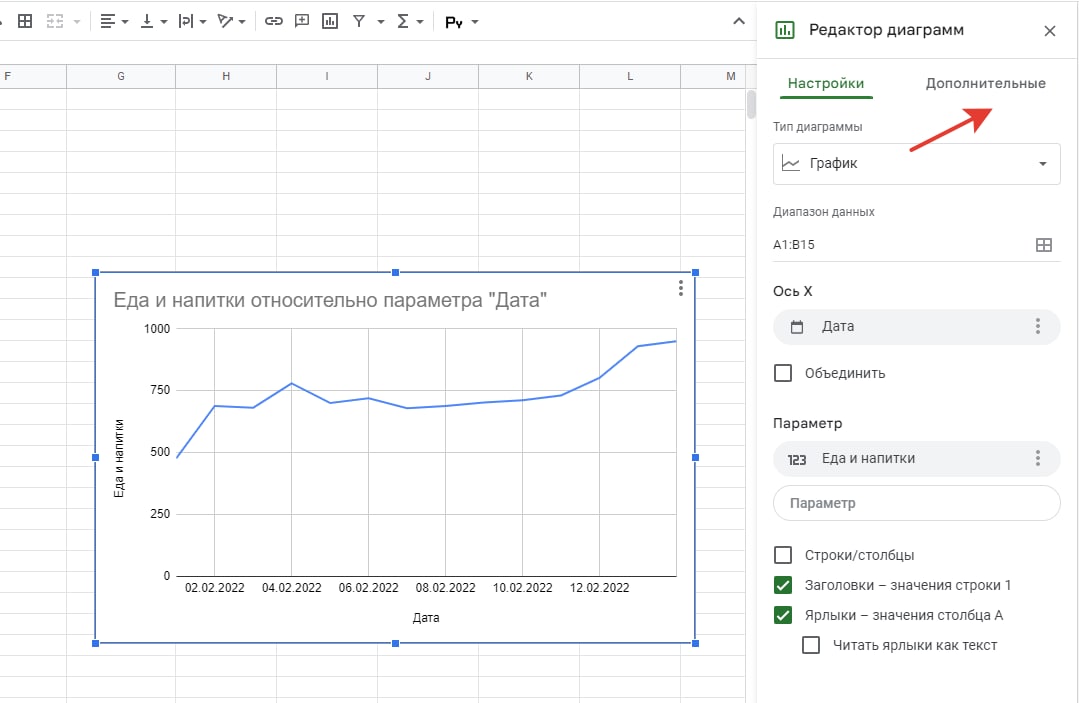Viewport: 1079px width, 703px height.
Task: Click the create filter funnel icon
Action: point(358,21)
